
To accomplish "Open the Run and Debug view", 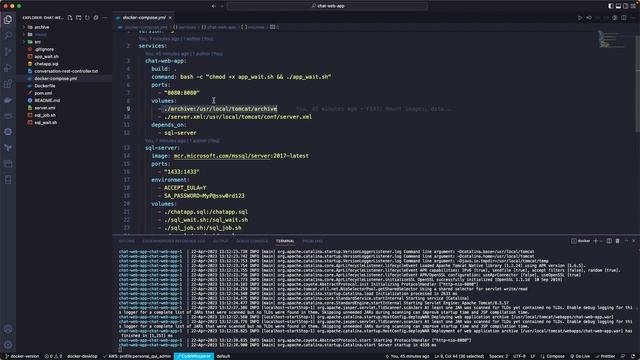I will pyautogui.click(x=8, y=68).
